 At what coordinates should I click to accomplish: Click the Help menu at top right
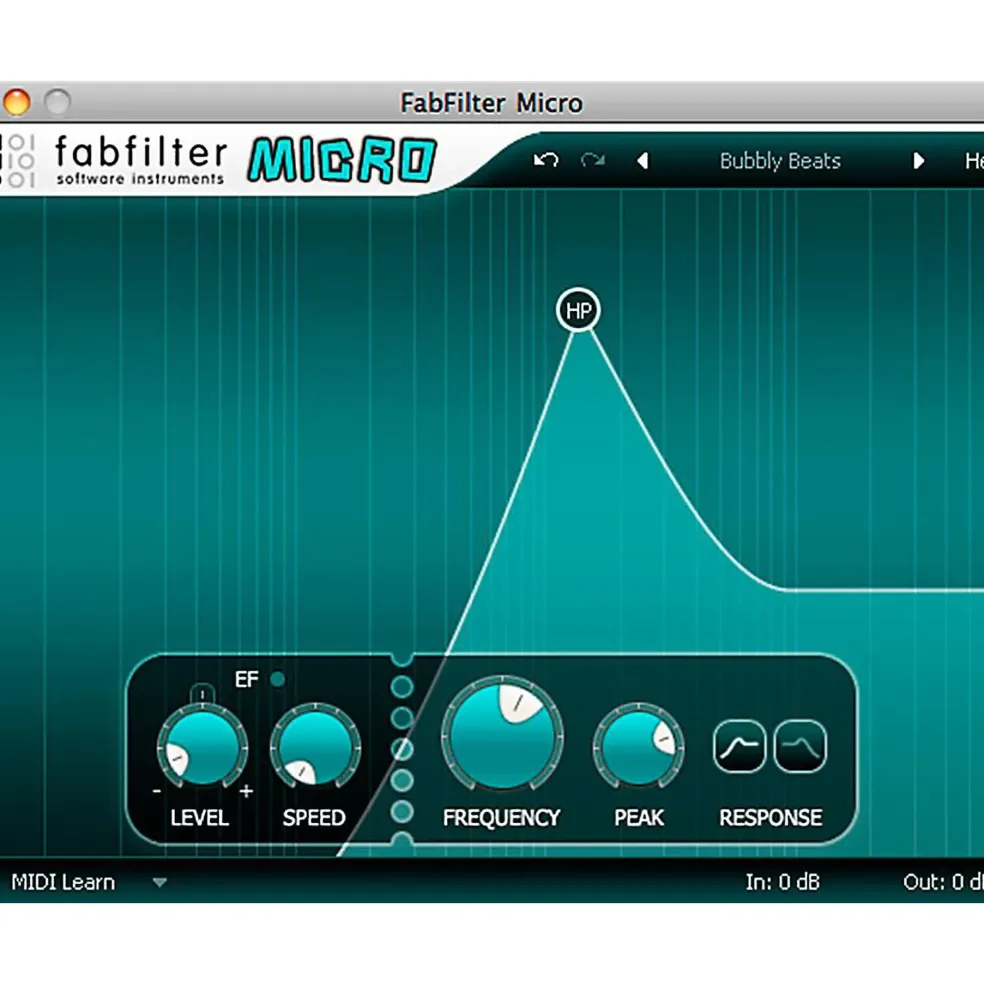974,161
